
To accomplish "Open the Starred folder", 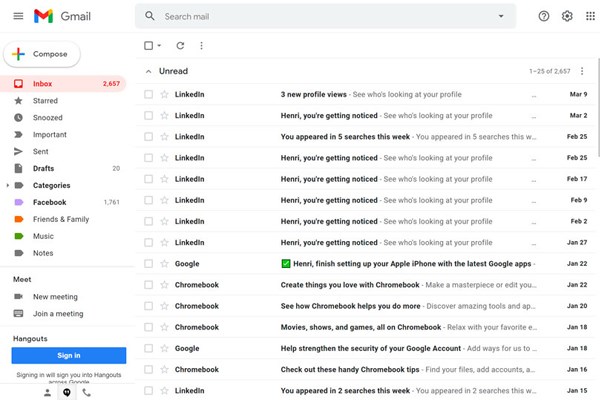I will (63, 101).
